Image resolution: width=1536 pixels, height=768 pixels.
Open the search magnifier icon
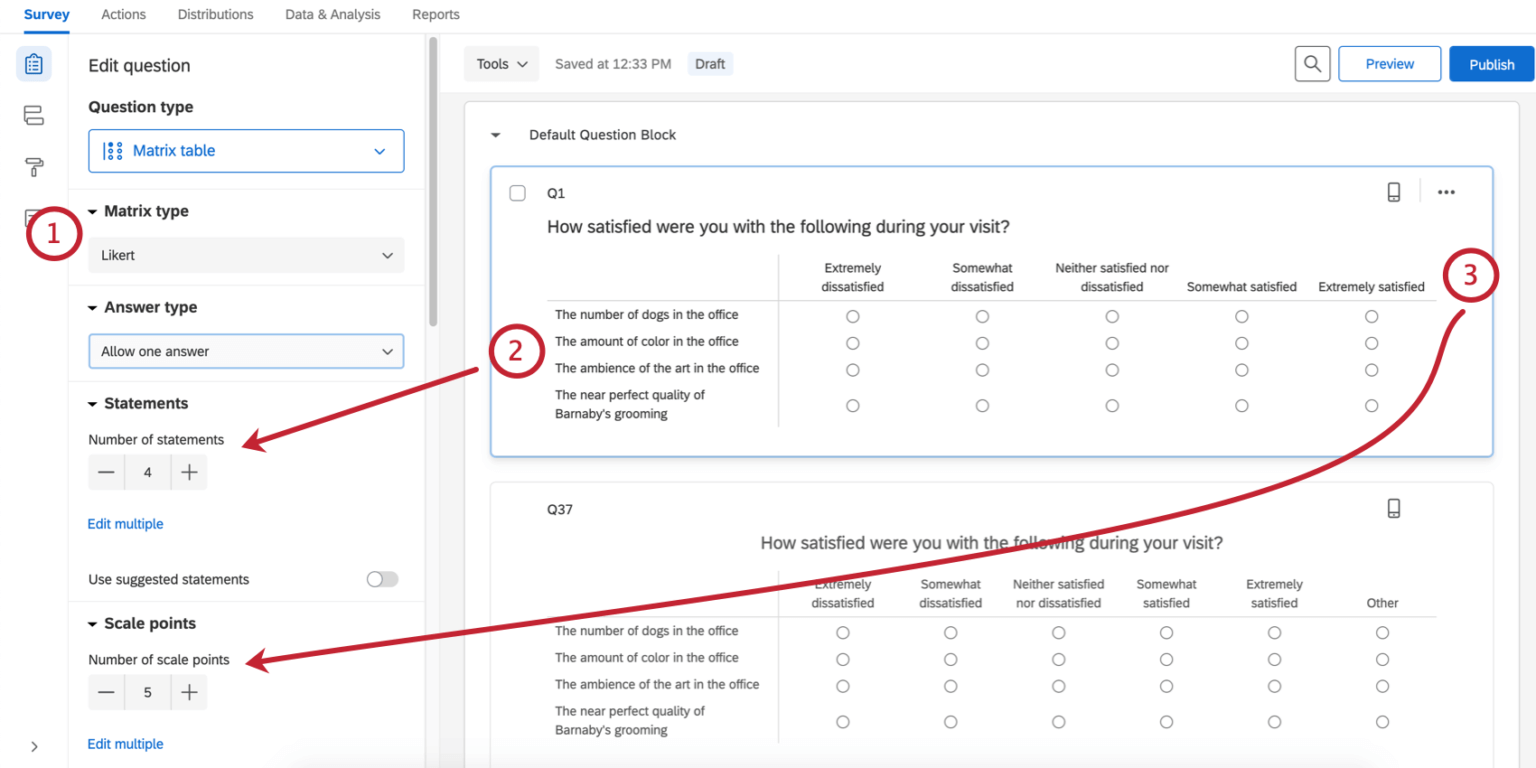pyautogui.click(x=1312, y=63)
